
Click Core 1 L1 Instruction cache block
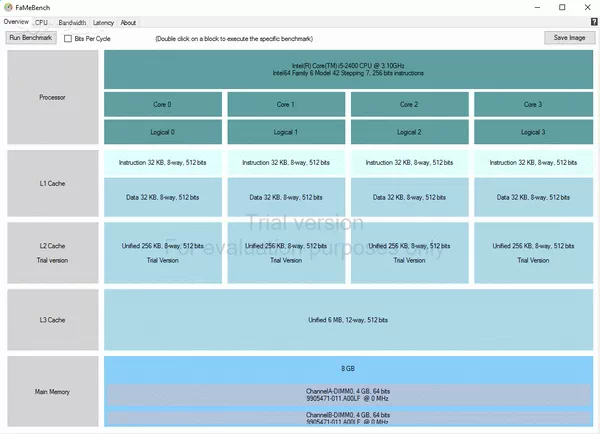point(288,163)
